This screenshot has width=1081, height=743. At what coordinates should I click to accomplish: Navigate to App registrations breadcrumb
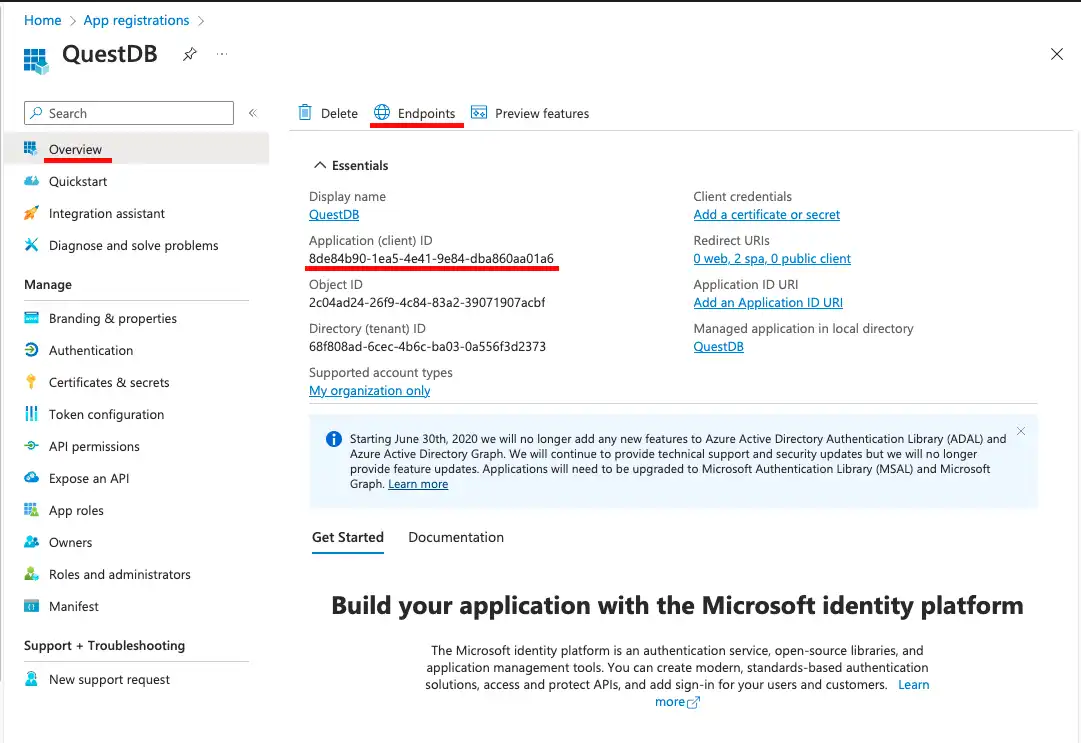[137, 20]
